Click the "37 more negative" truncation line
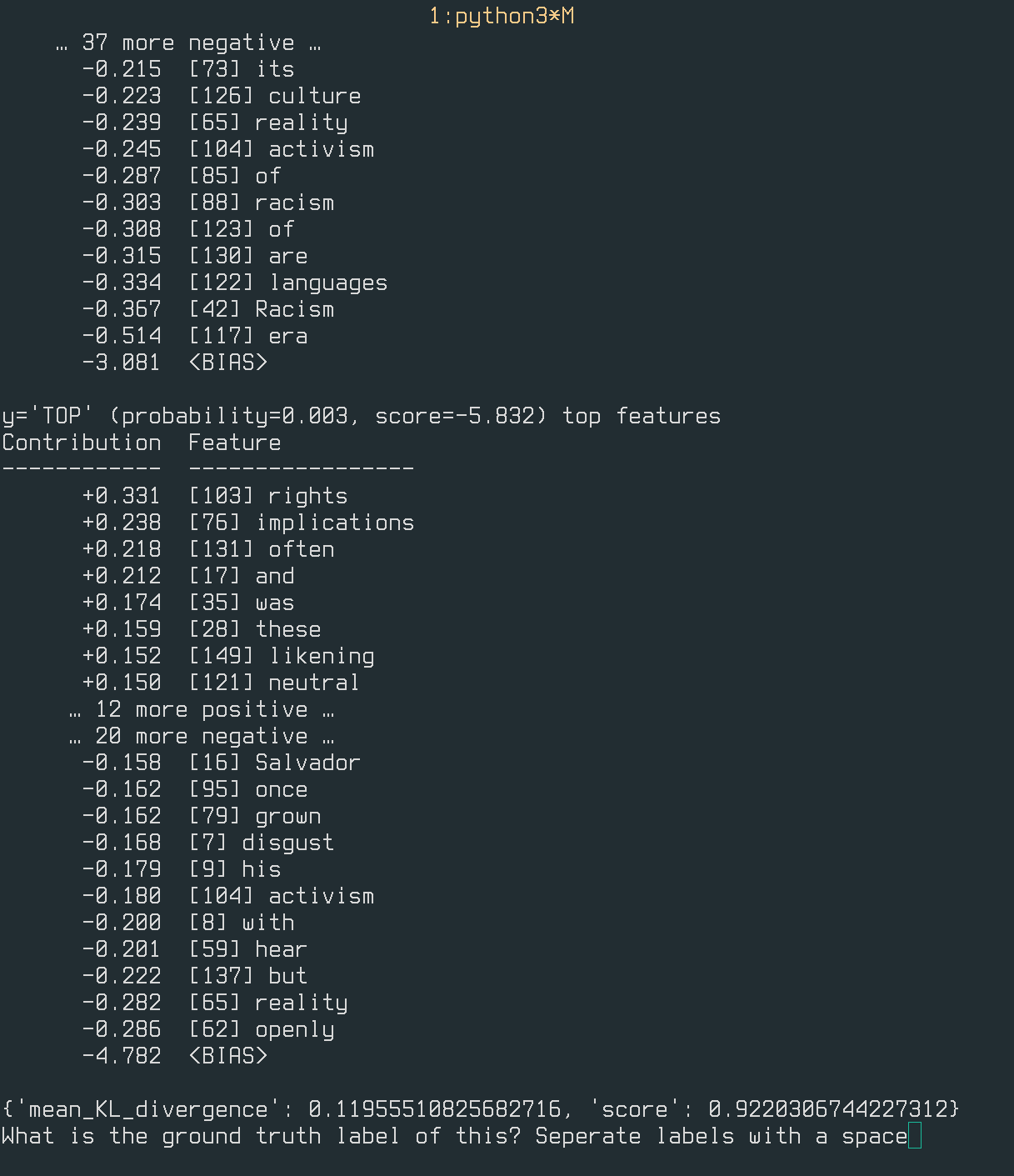 (188, 43)
